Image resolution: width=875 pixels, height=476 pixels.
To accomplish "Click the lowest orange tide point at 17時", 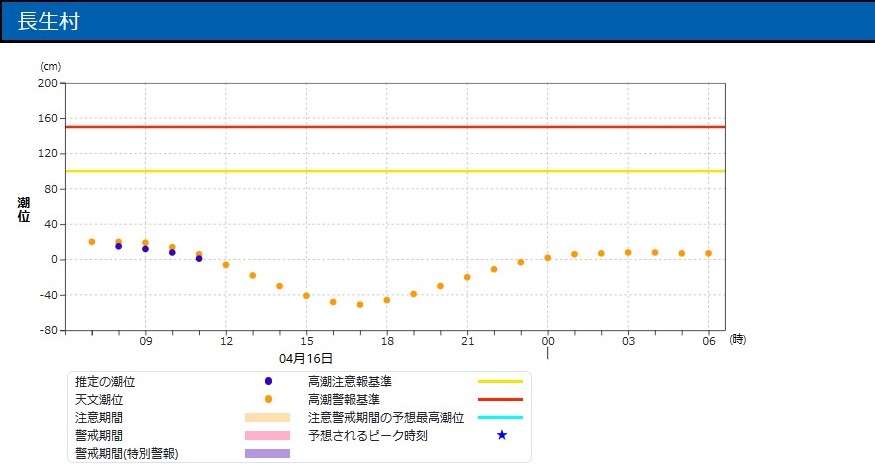I will [360, 305].
